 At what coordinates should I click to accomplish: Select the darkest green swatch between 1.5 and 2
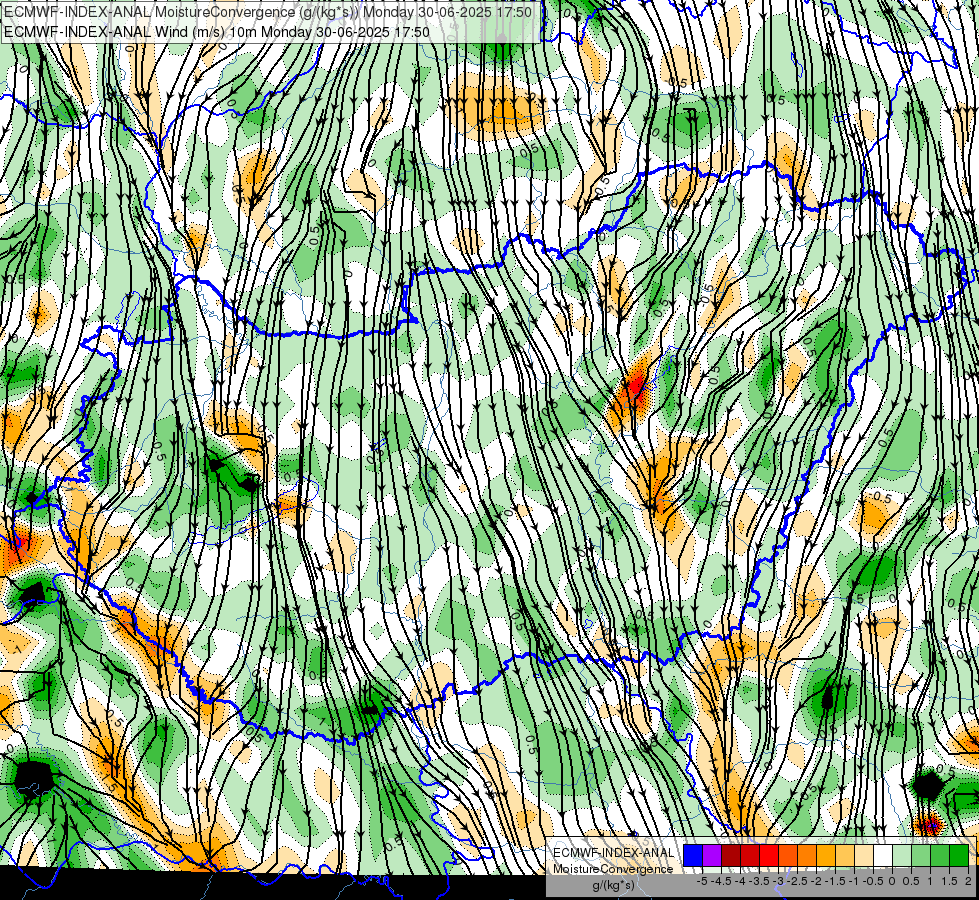pyautogui.click(x=959, y=855)
